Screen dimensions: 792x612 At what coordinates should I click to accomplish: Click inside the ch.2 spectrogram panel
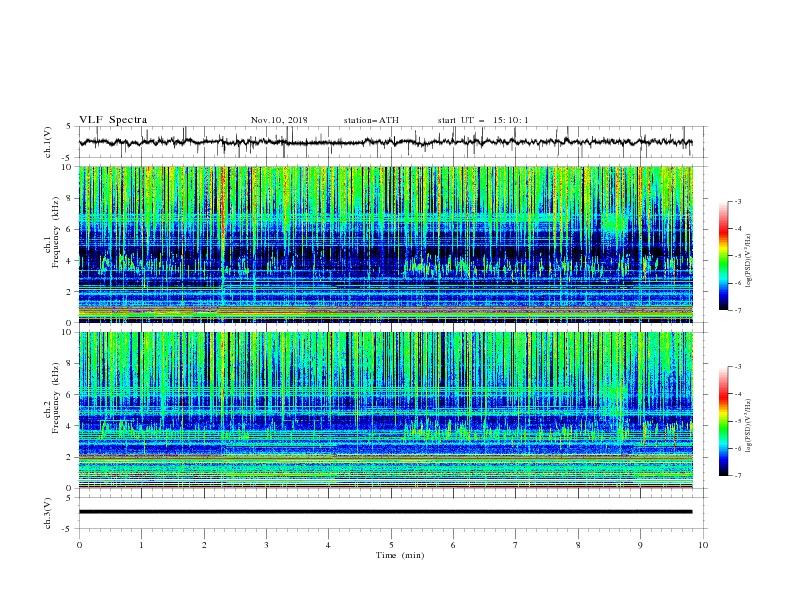tap(385, 410)
